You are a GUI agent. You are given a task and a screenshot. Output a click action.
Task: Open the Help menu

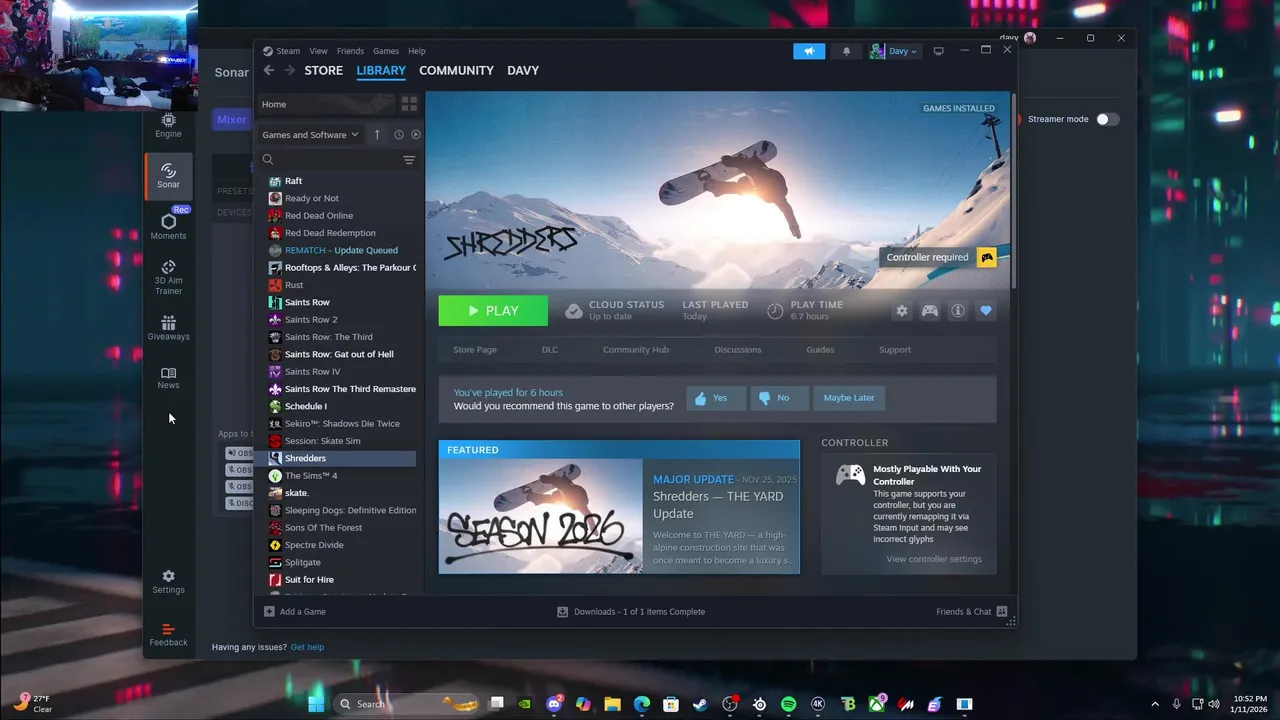[x=417, y=51]
